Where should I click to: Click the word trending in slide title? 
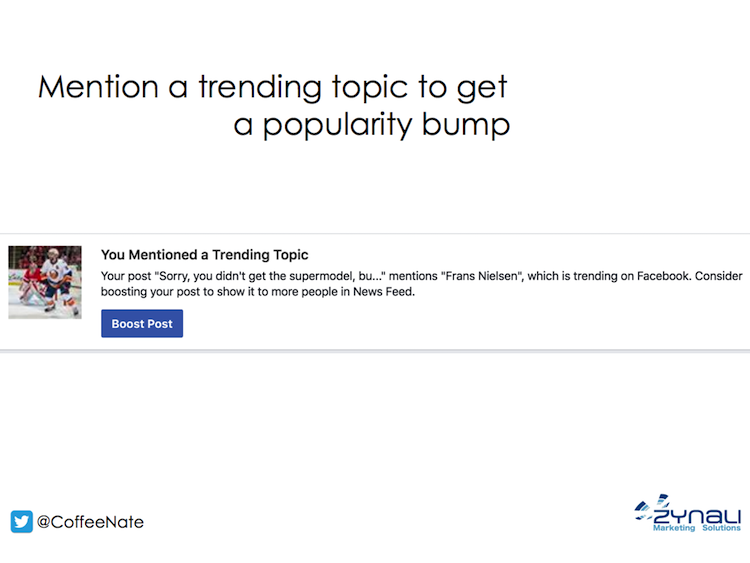click(260, 87)
